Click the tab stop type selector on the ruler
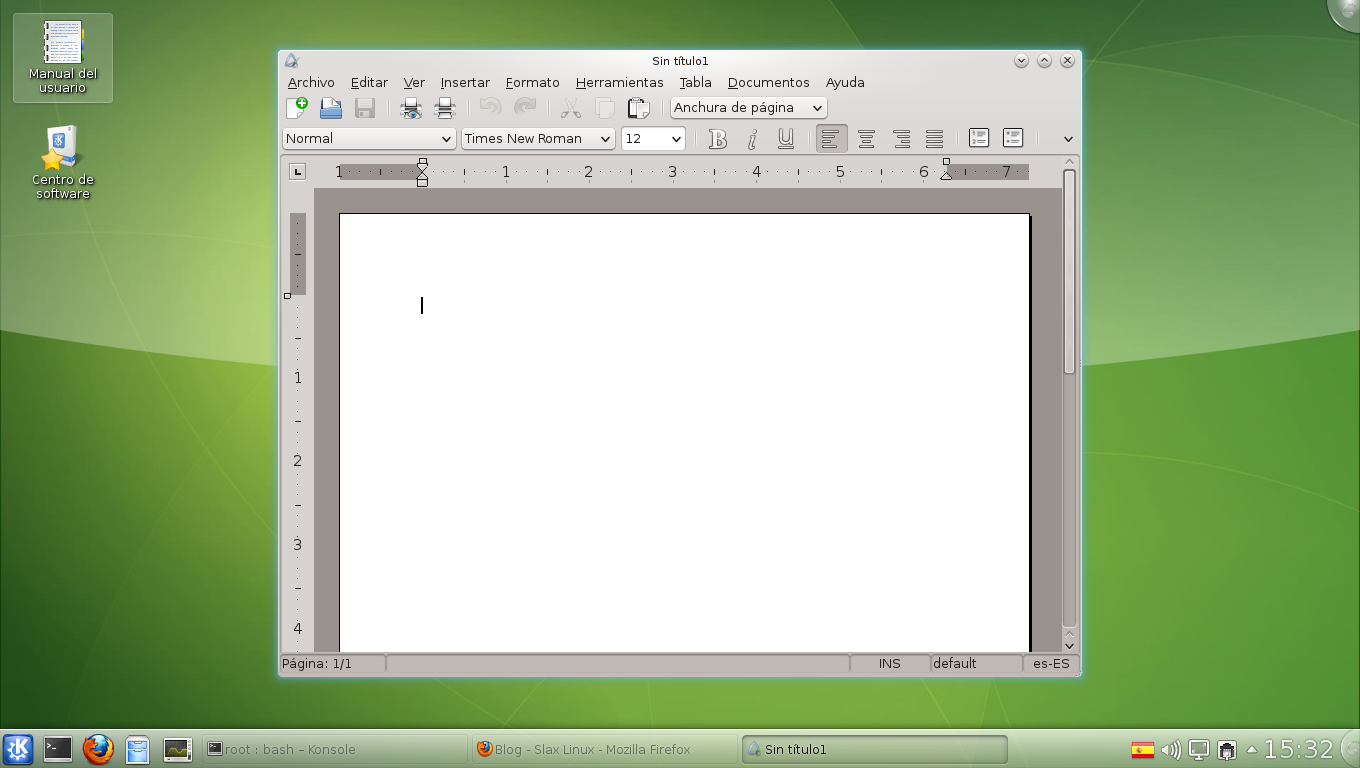This screenshot has width=1360, height=768. pyautogui.click(x=297, y=172)
